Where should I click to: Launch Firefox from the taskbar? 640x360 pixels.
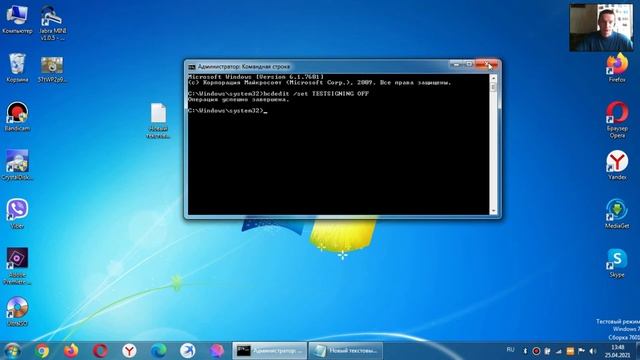[71, 351]
